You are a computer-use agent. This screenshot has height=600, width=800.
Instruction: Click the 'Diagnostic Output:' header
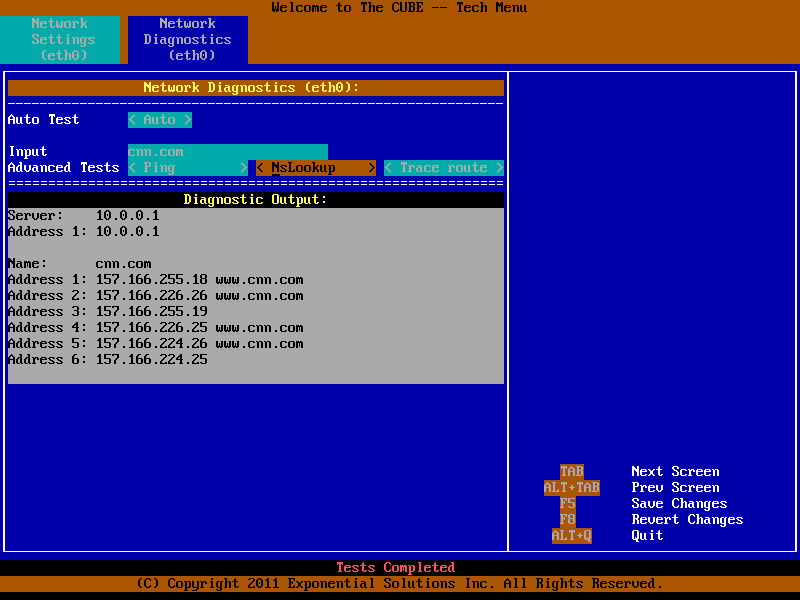point(255,199)
